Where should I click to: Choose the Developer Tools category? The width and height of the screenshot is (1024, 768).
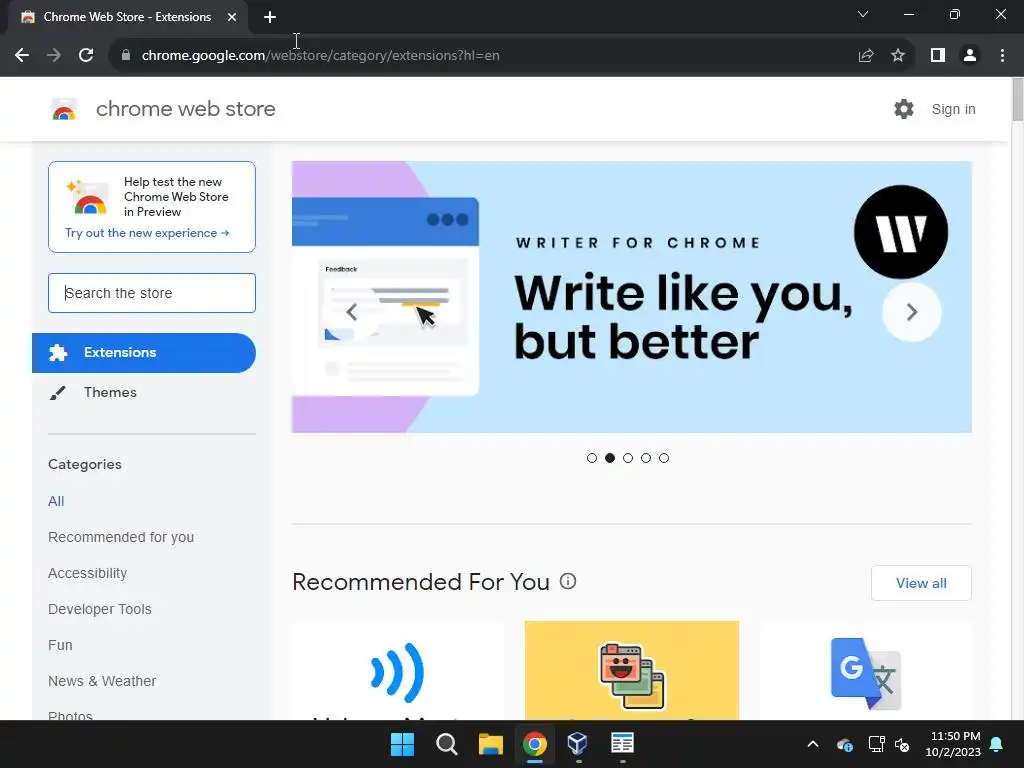100,609
